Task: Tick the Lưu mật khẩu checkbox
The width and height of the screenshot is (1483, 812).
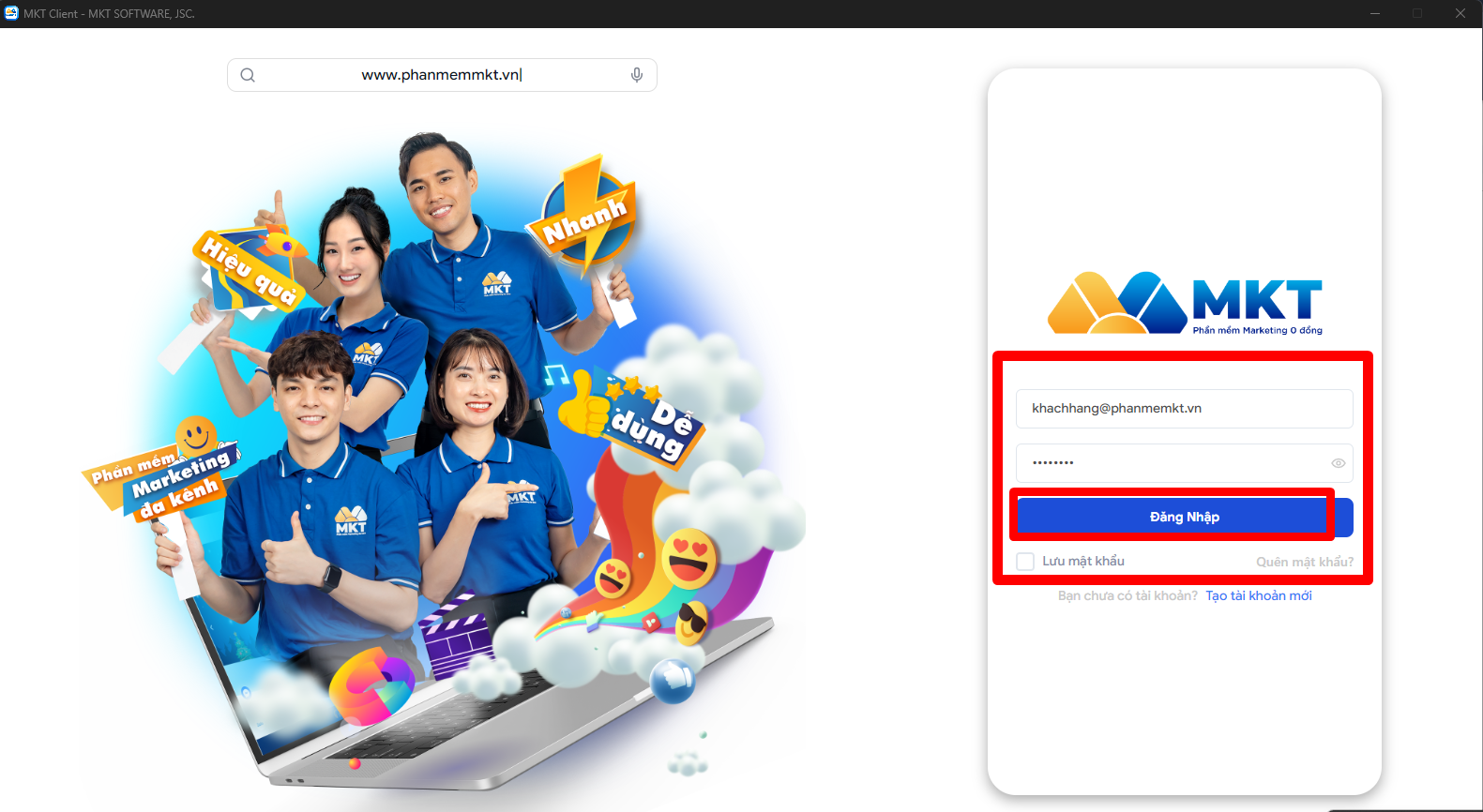Action: point(1025,561)
